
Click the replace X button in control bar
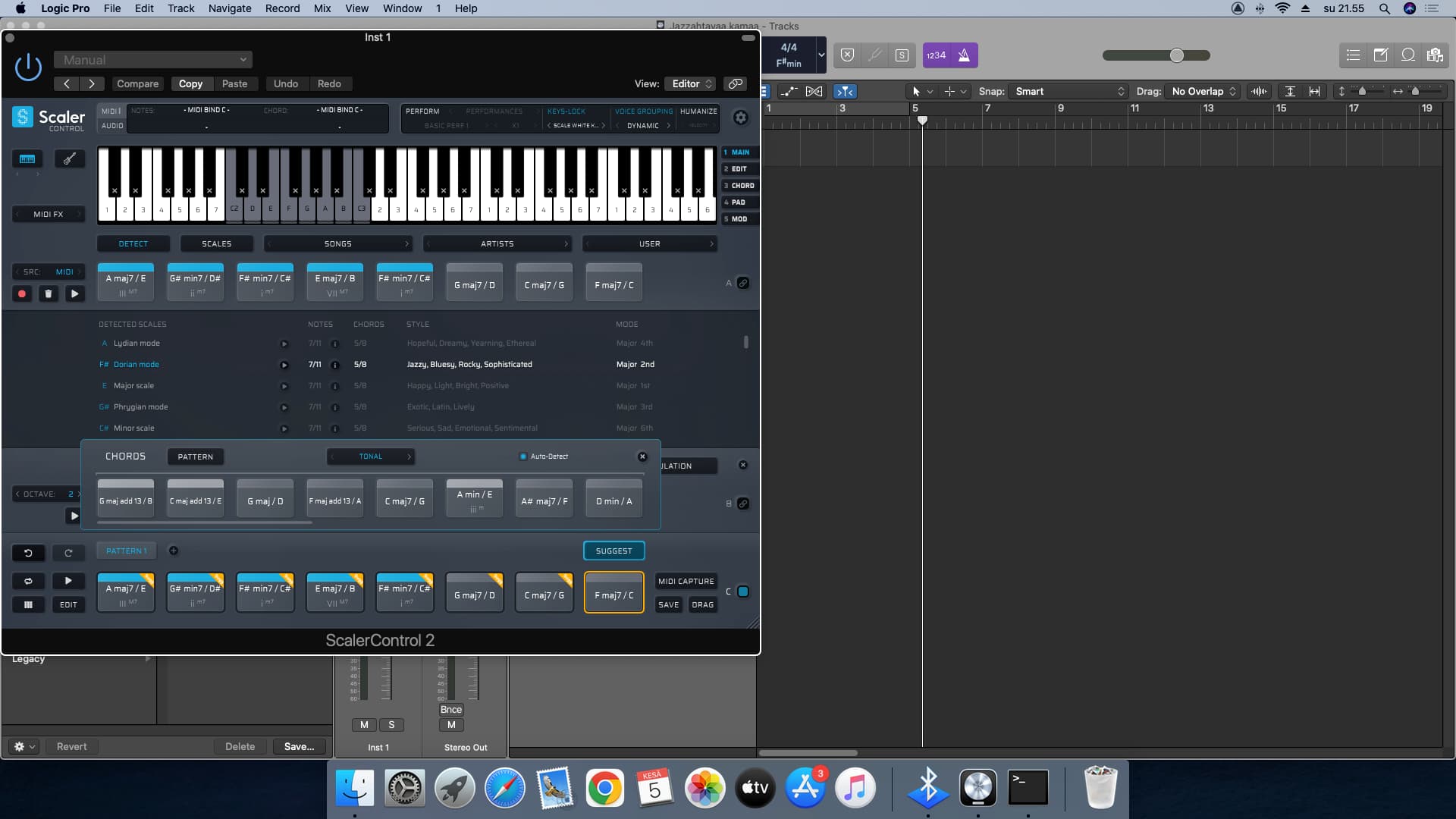pos(848,55)
